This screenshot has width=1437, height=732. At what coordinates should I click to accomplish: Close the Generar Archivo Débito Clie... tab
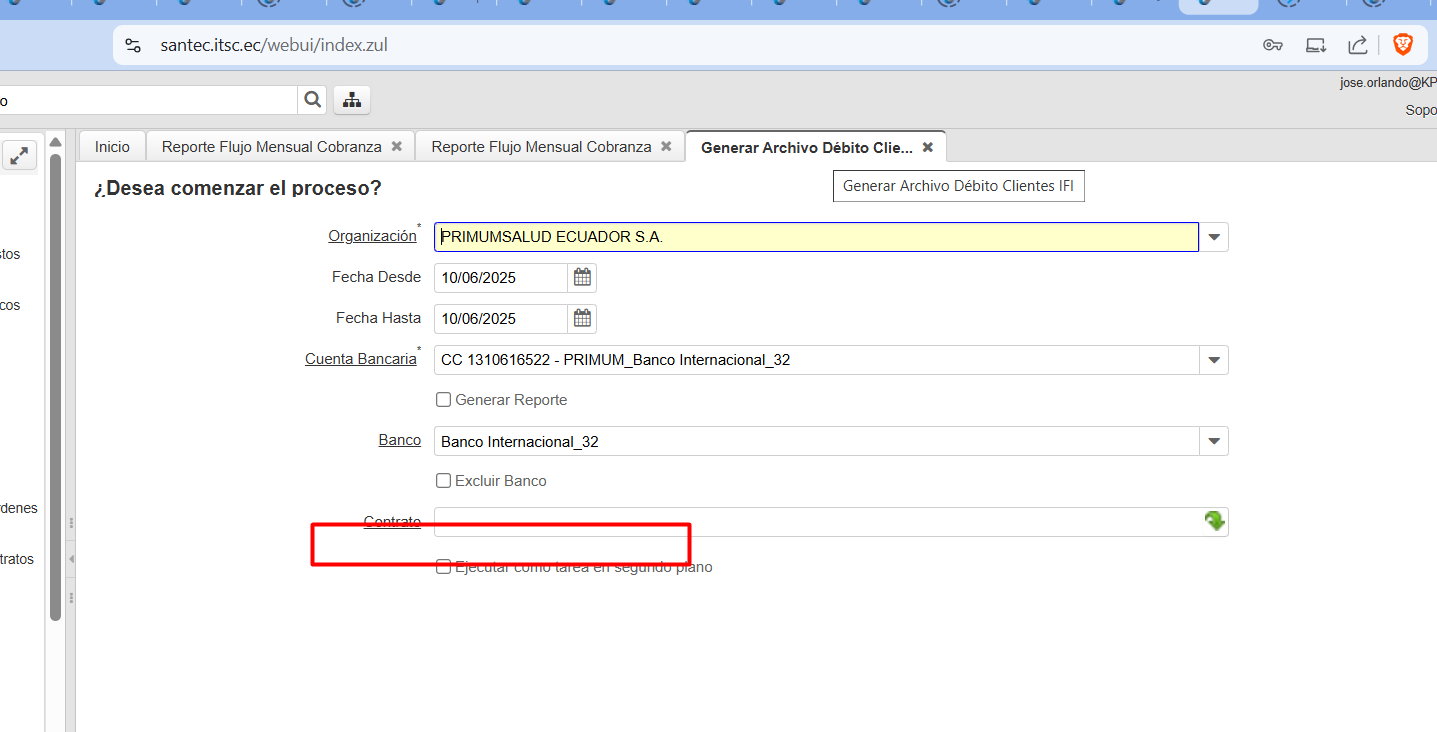point(927,147)
